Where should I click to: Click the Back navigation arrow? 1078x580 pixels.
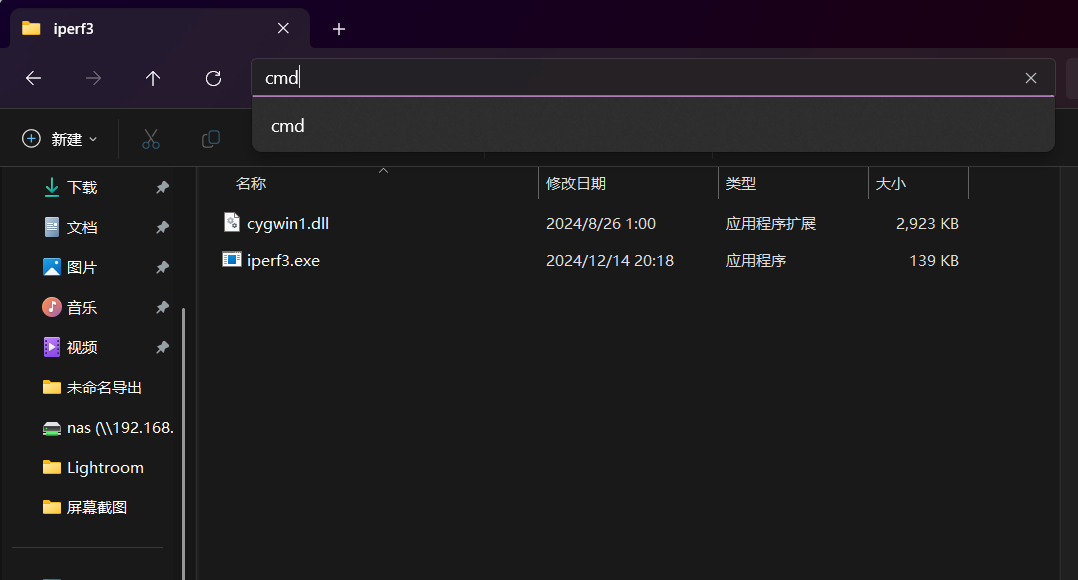(x=33, y=78)
